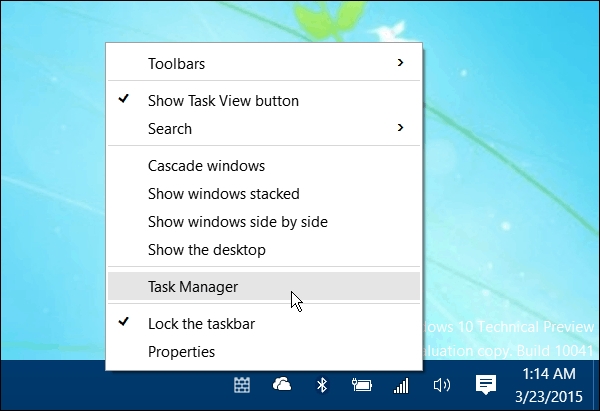
Task: Open the volume speaker icon
Action: click(441, 385)
